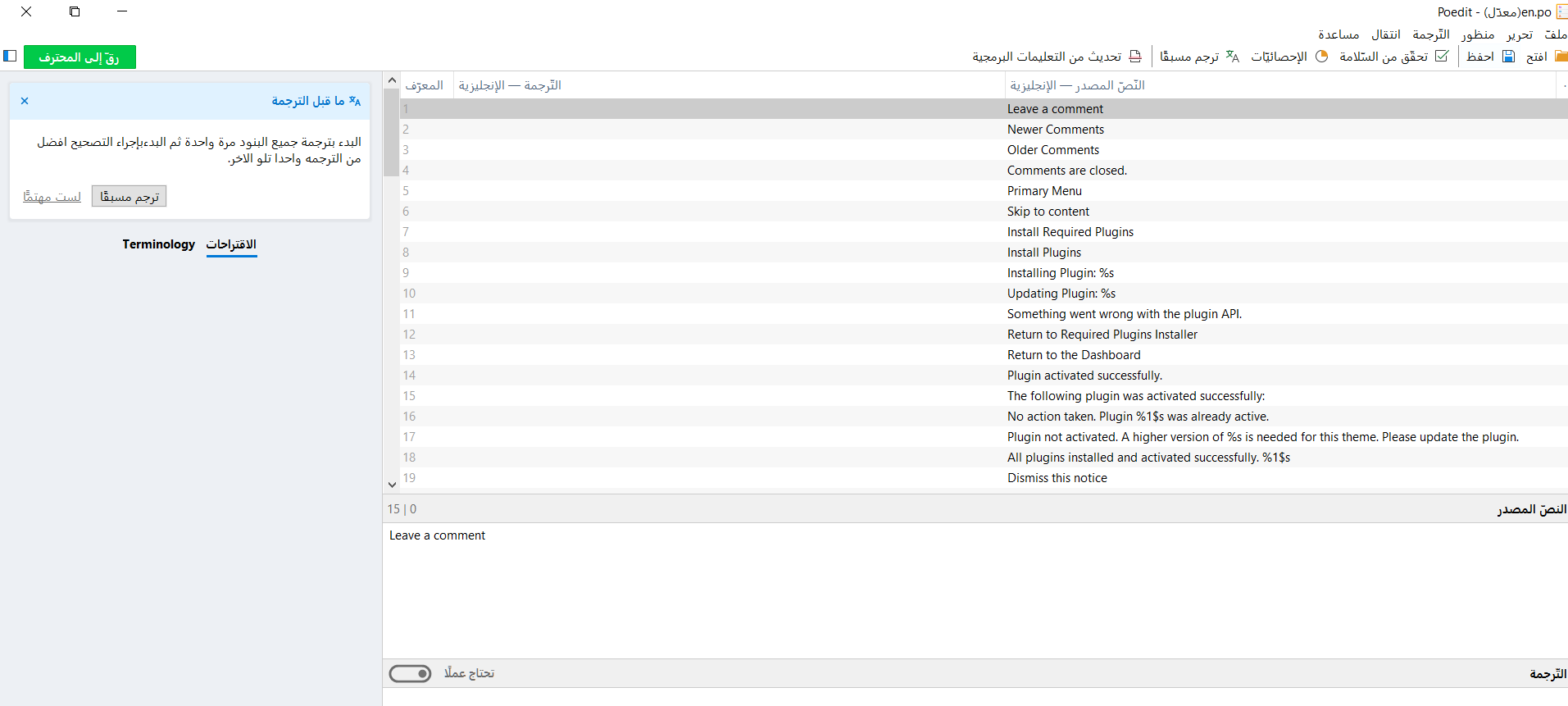This screenshot has height=706, width=1568.
Task: Select the 'Install Required Plugins' row
Action: point(984,232)
